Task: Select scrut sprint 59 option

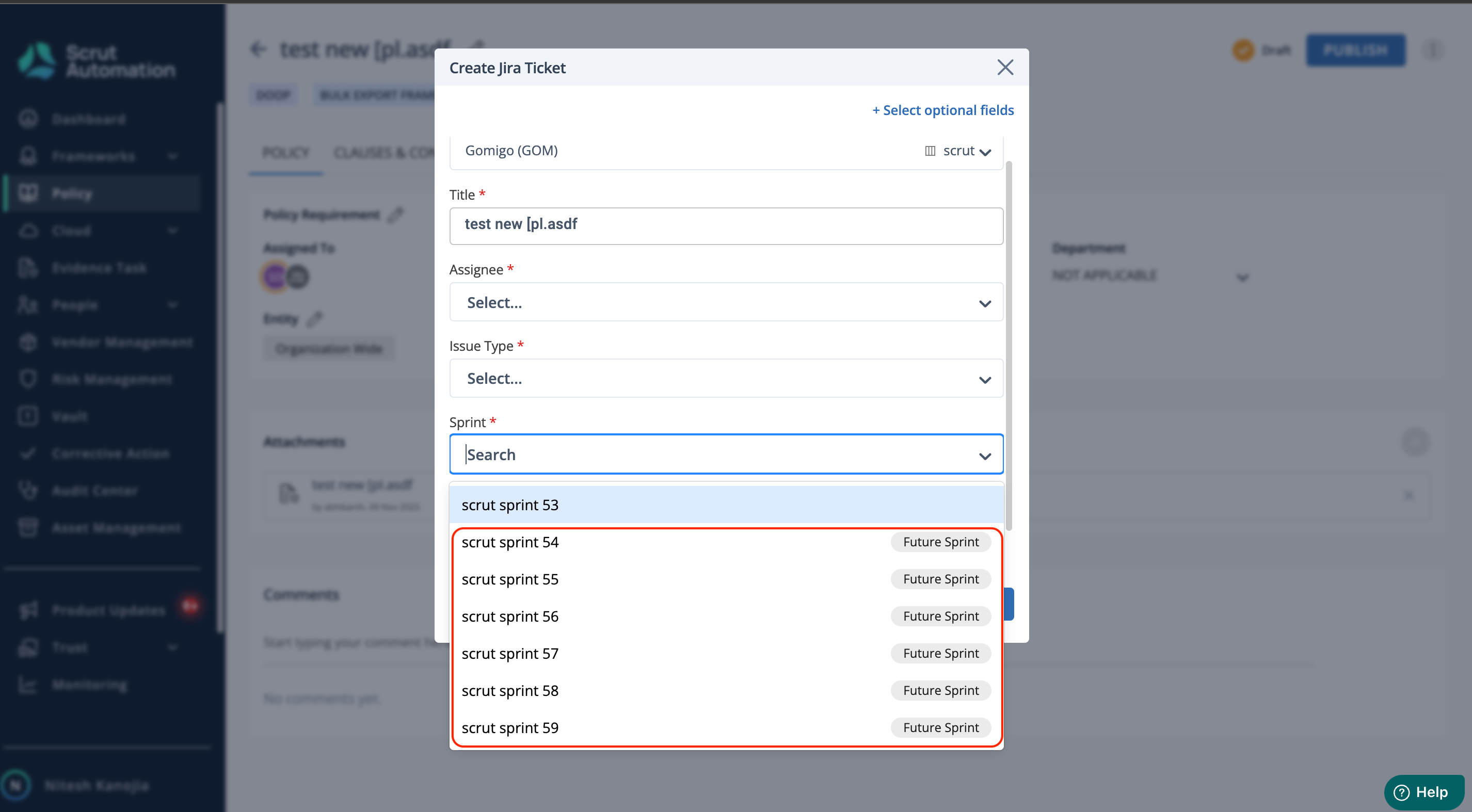Action: click(x=726, y=727)
